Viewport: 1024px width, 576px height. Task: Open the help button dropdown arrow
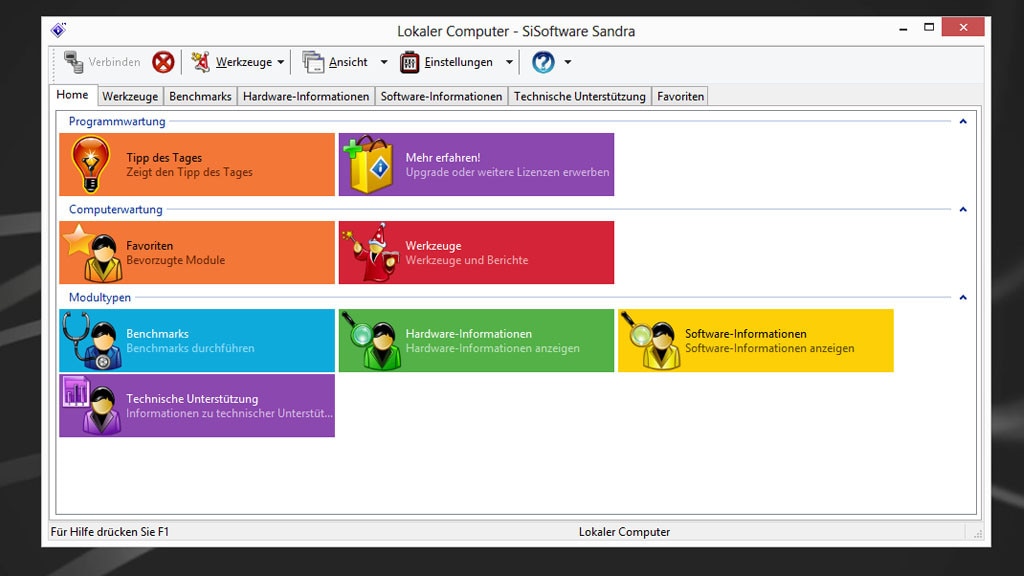tap(568, 62)
